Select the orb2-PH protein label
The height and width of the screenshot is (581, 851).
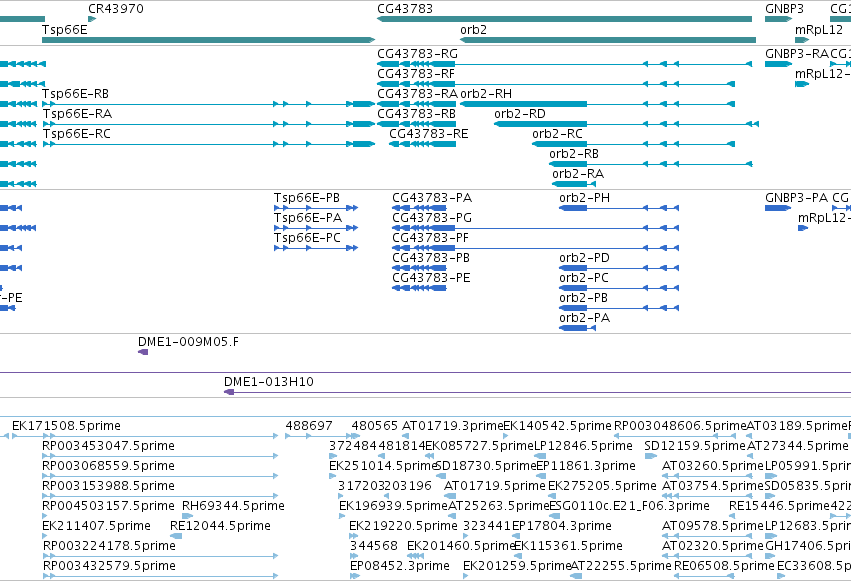point(585,198)
